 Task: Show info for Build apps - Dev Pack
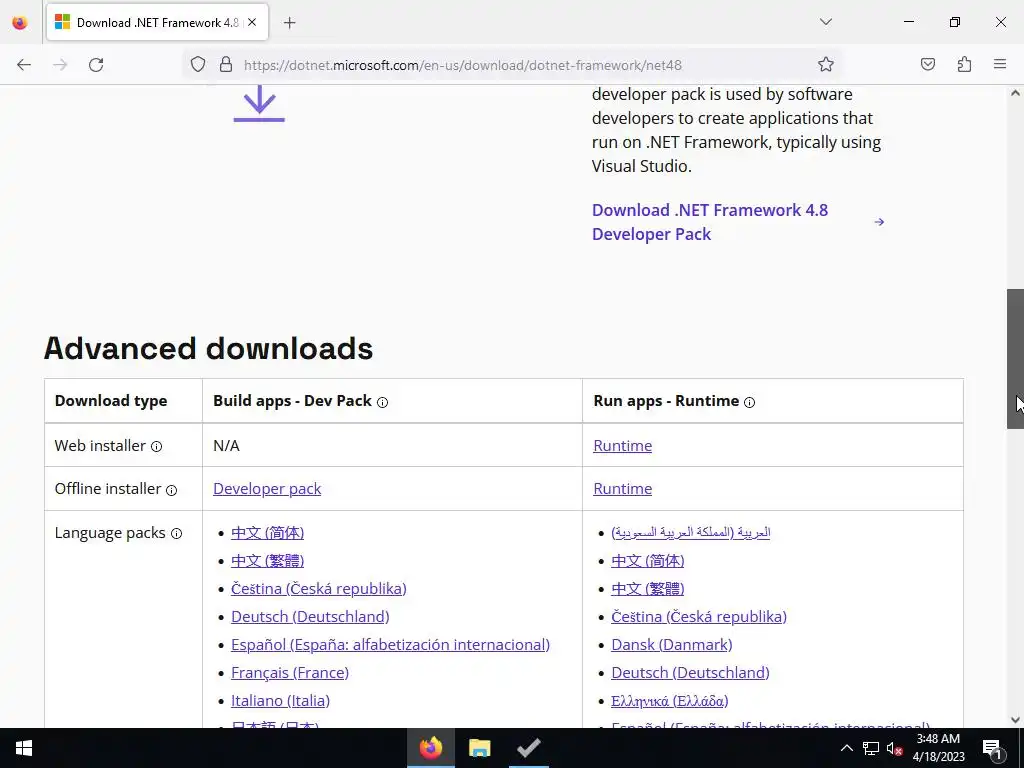[x=383, y=402]
